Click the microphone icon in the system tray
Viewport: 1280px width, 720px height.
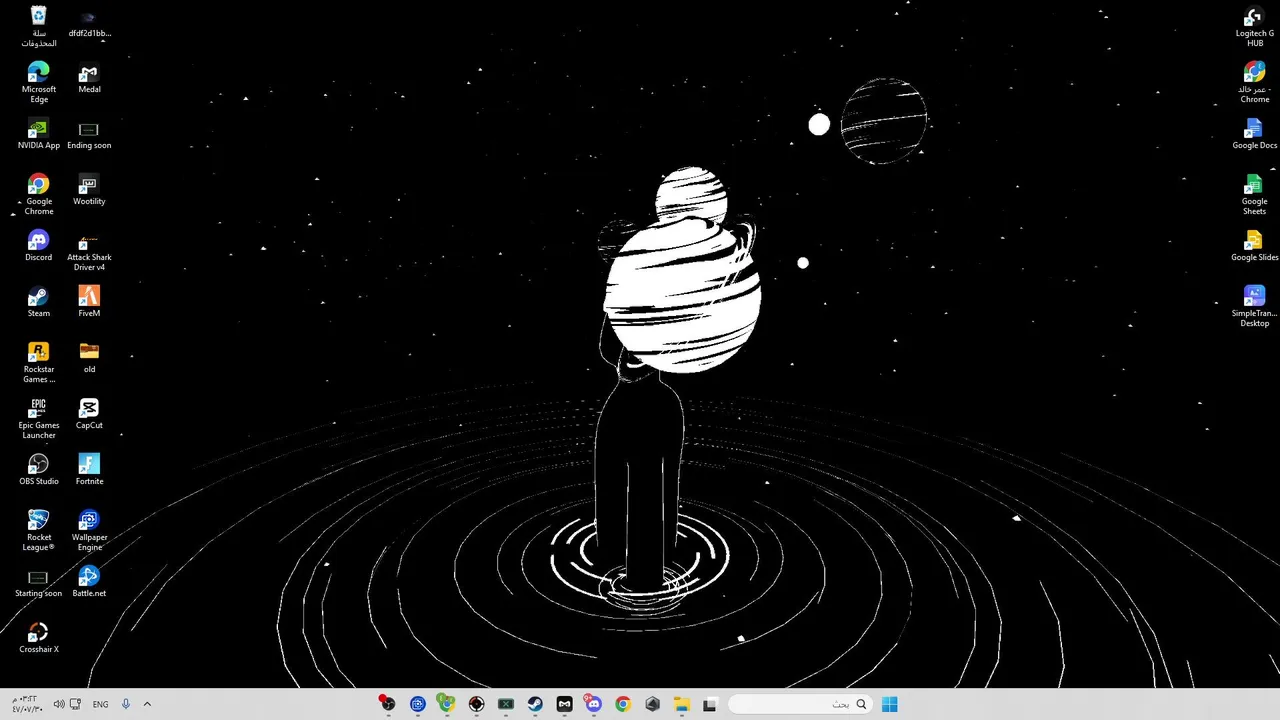126,704
